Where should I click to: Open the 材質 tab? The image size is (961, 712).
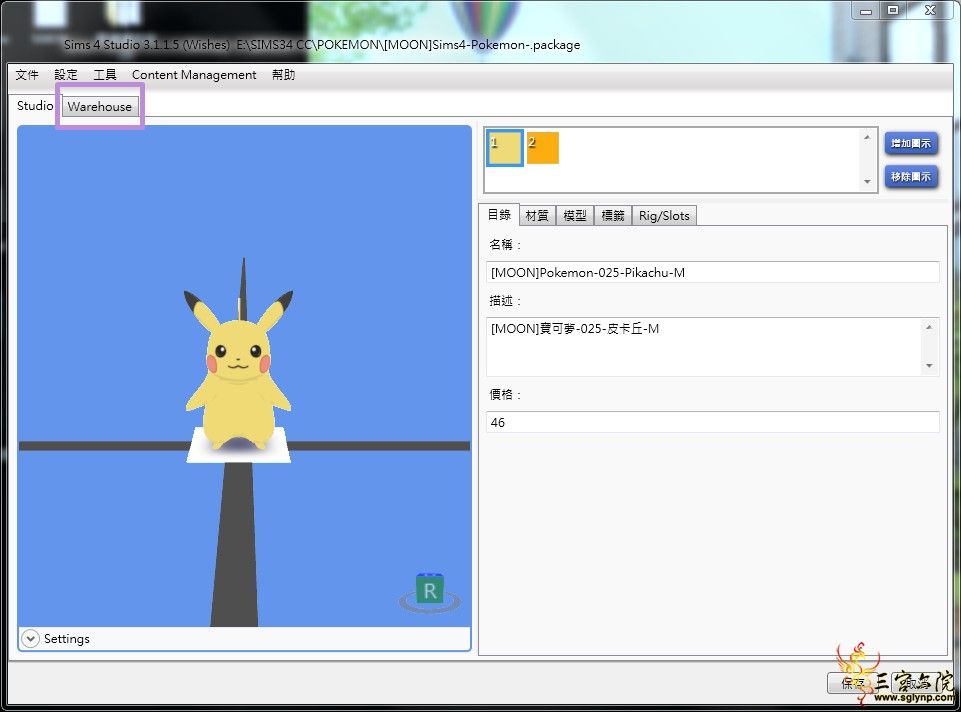click(537, 216)
